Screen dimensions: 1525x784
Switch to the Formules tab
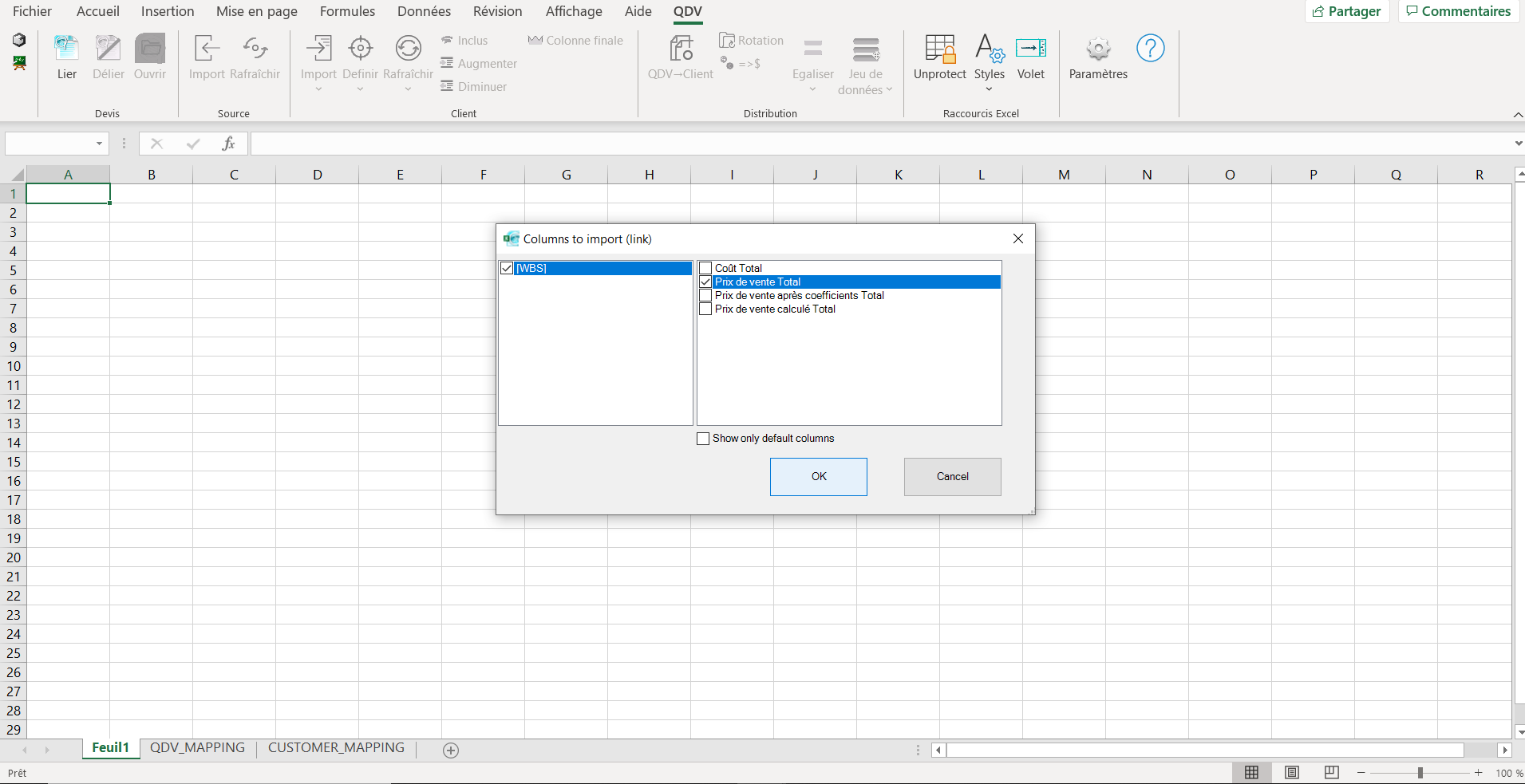click(x=347, y=11)
